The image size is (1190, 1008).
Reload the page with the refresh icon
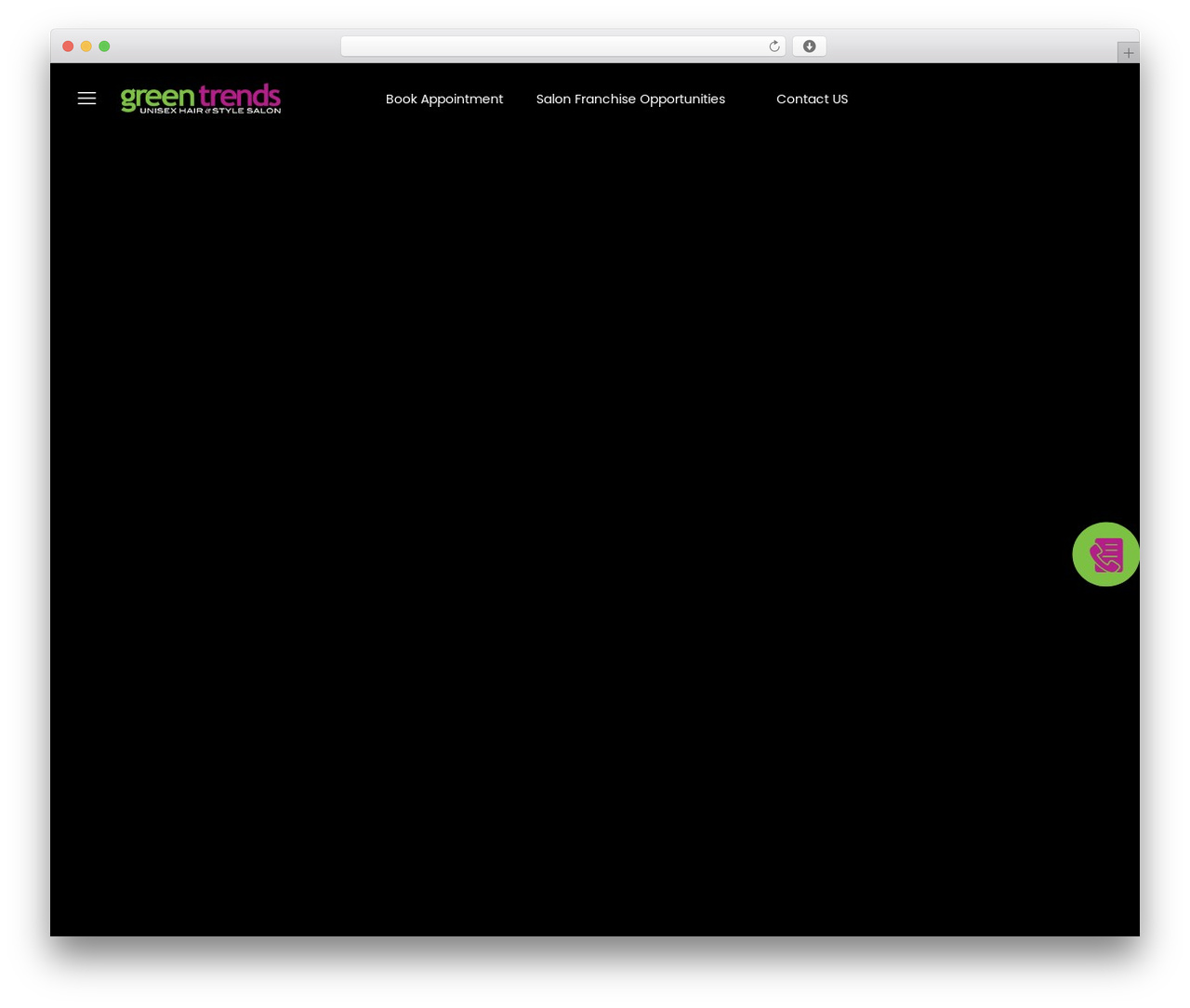(773, 46)
